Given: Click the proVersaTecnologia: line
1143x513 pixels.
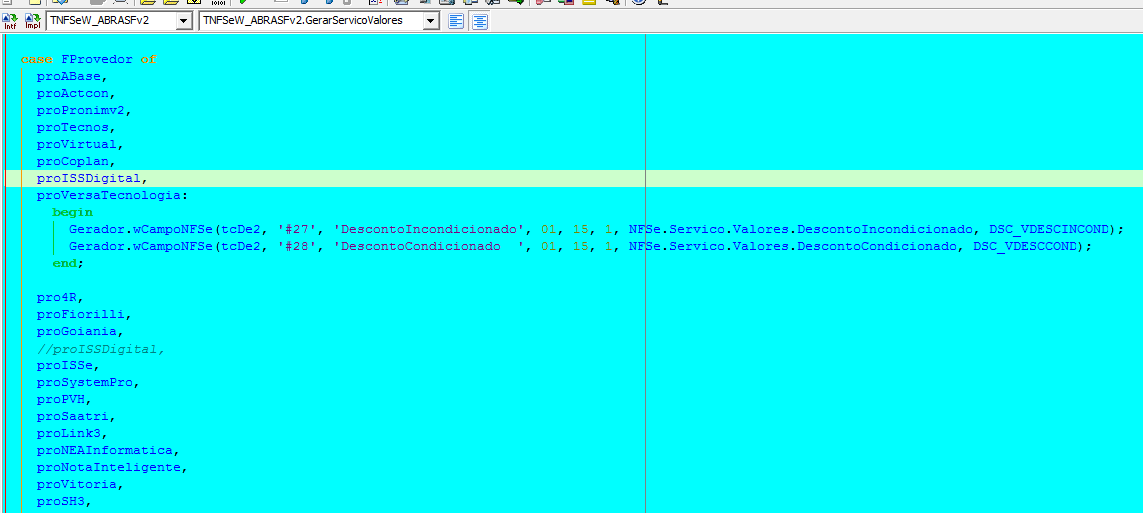Looking at the screenshot, I should tap(113, 196).
